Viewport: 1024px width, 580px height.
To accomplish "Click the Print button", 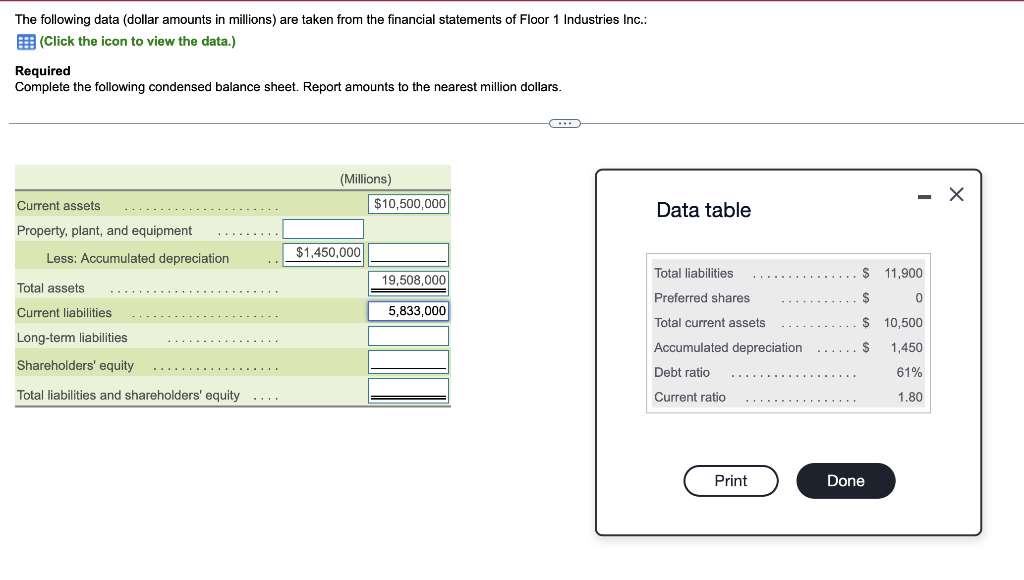I will coord(731,481).
